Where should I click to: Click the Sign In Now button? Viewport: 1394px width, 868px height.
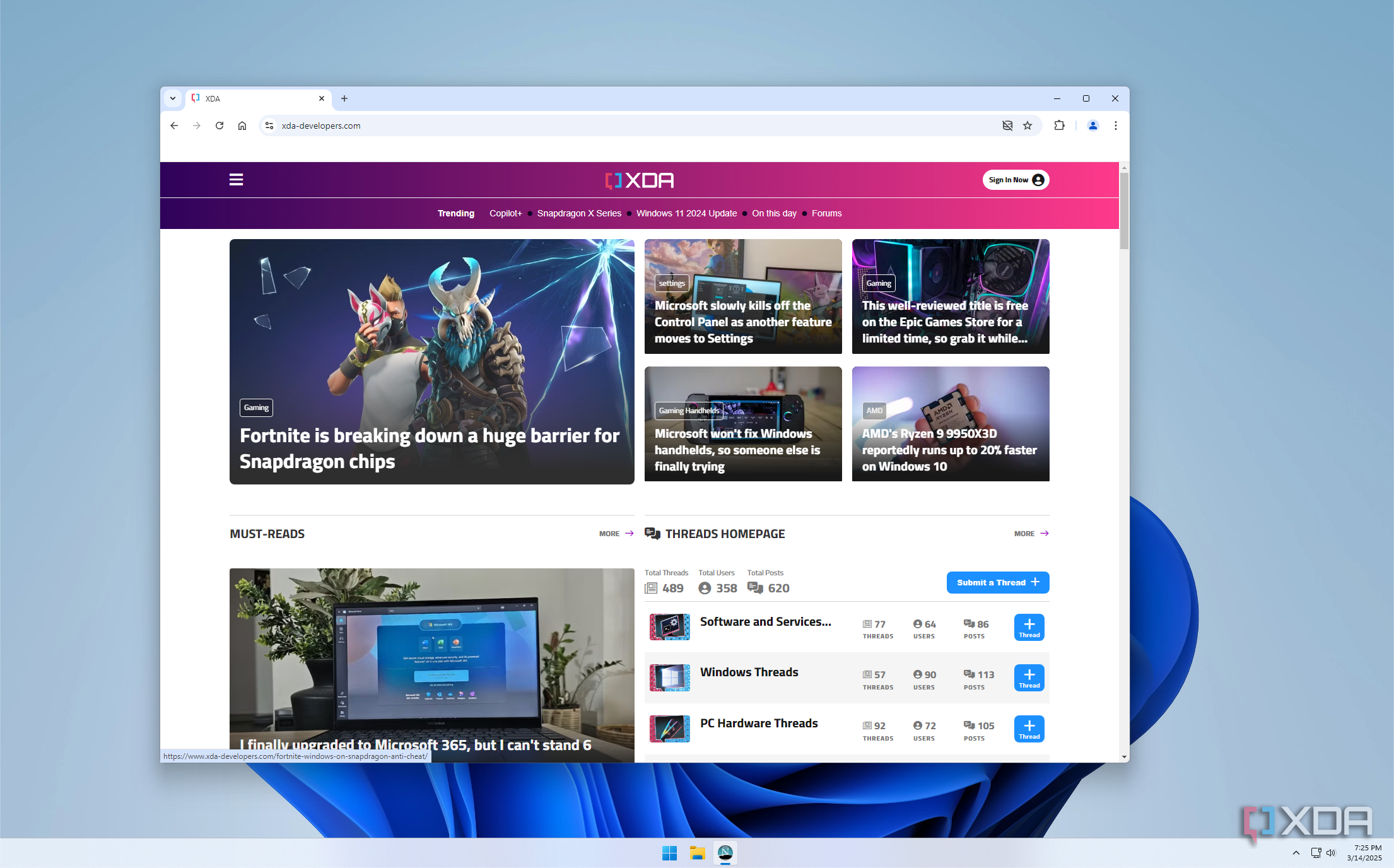point(1016,180)
